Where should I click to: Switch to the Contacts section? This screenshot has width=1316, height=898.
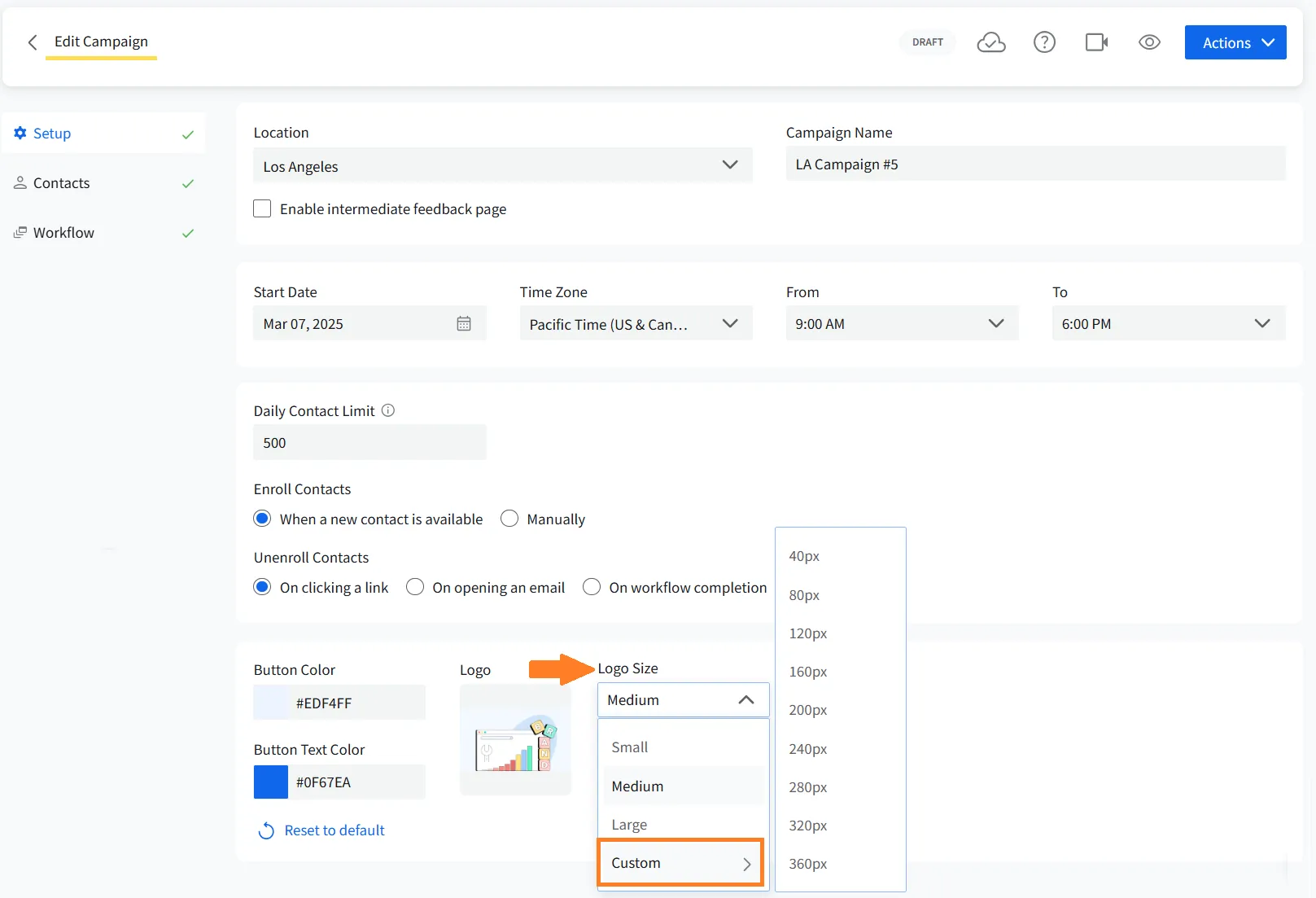[x=61, y=182]
